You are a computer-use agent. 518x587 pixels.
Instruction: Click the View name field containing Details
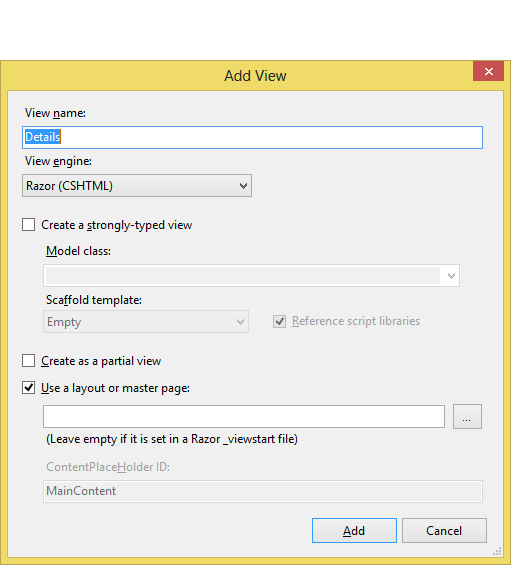[252, 137]
